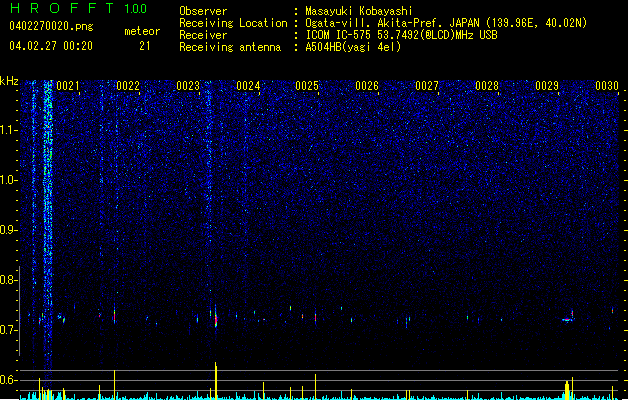Click the HROFFT 1.0.0 title text
This screenshot has width=629, height=400.
79,8
